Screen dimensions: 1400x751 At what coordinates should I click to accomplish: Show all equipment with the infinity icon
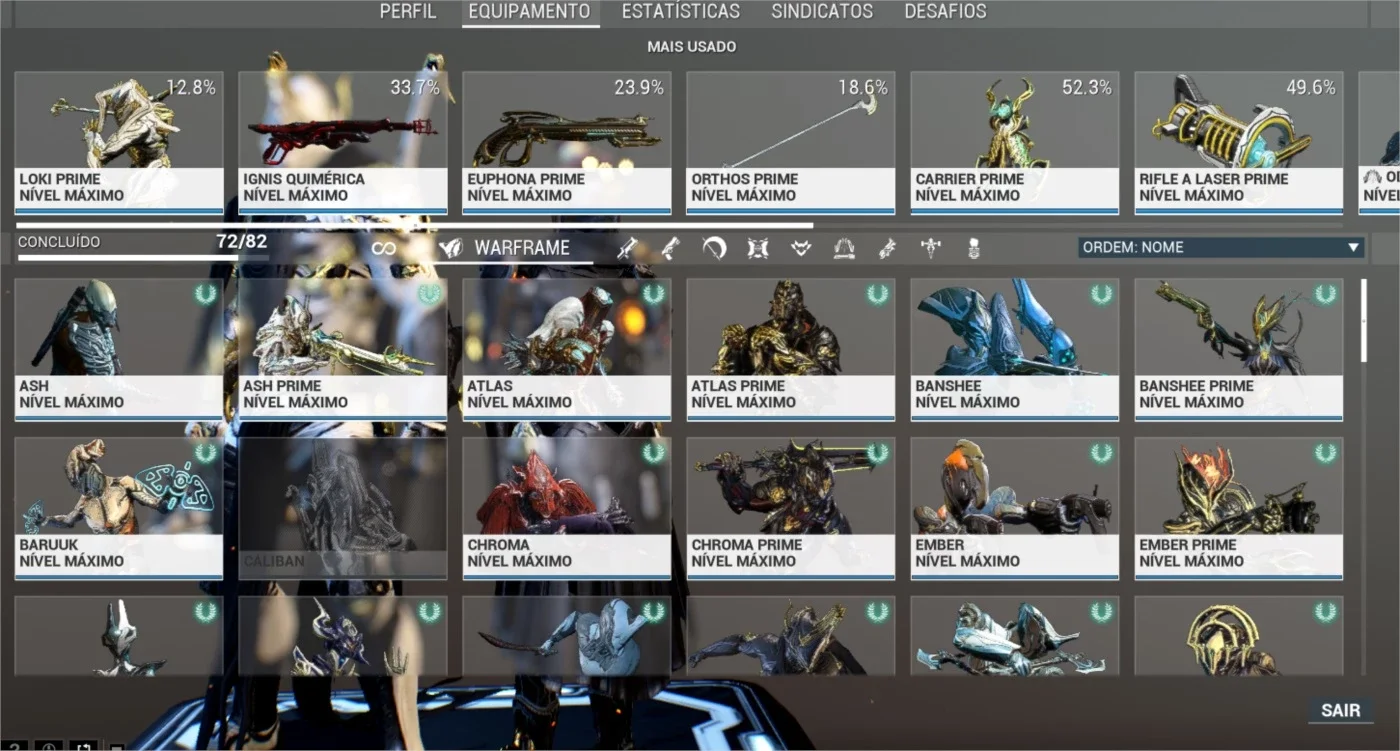click(x=384, y=248)
